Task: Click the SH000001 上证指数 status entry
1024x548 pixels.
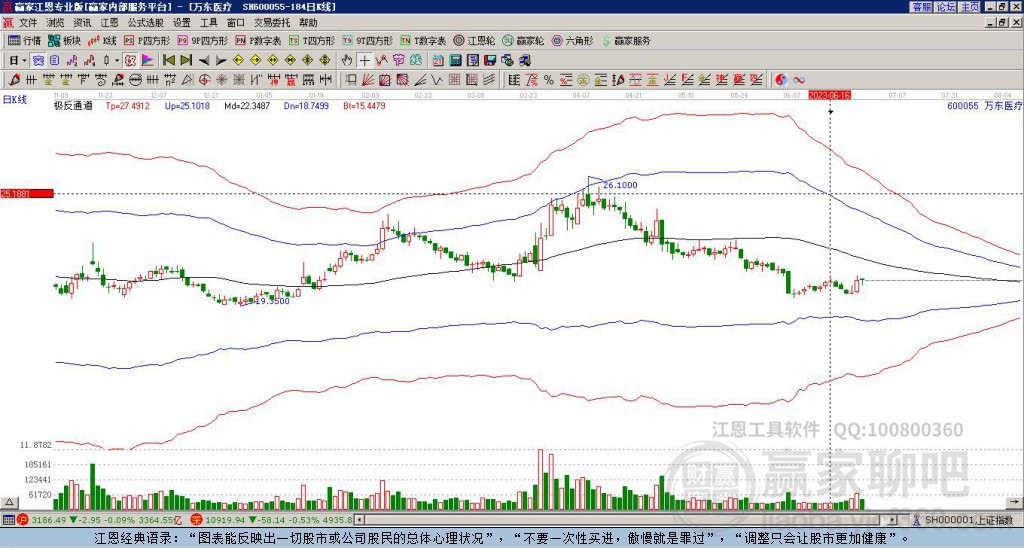Action: click(969, 520)
